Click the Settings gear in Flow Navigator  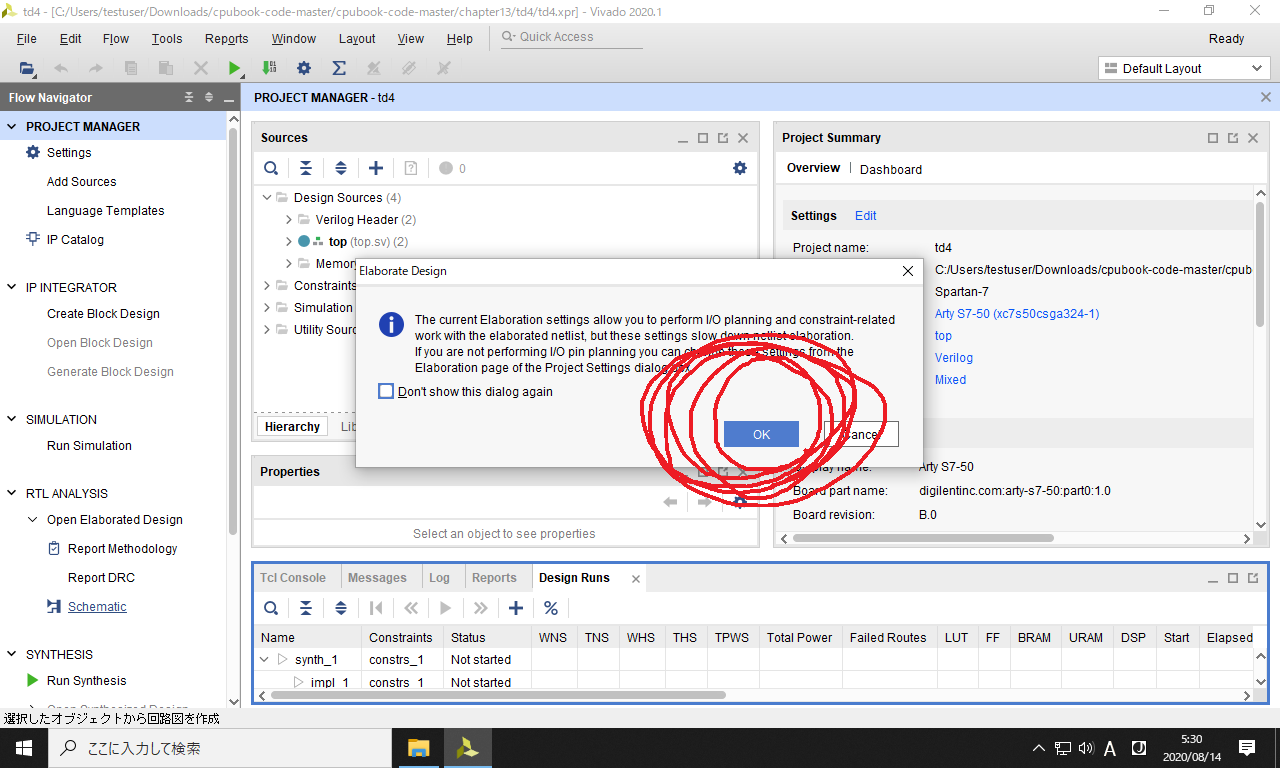tap(33, 152)
